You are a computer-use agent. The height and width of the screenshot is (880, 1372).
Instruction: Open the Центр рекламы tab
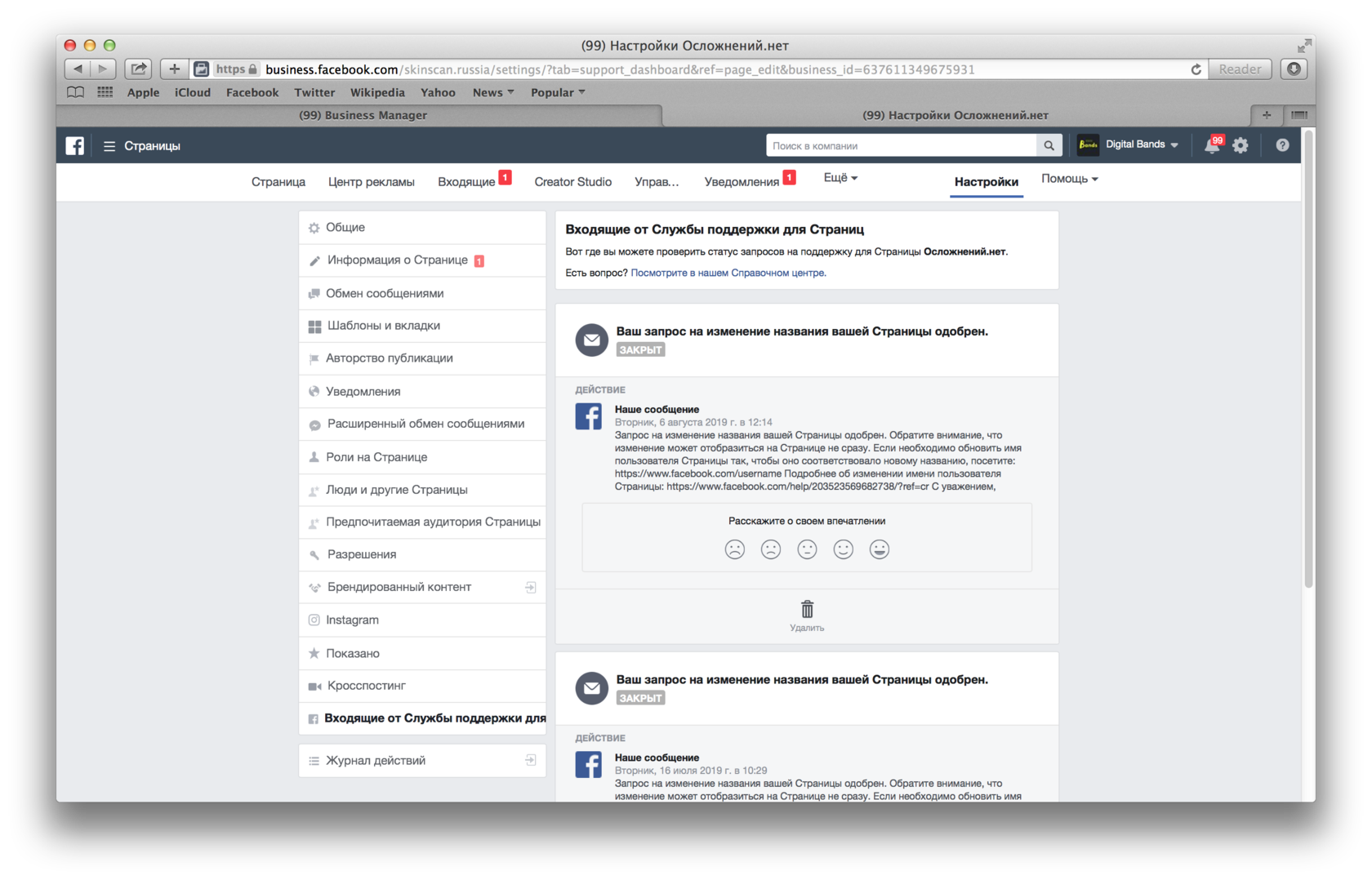[x=371, y=182]
